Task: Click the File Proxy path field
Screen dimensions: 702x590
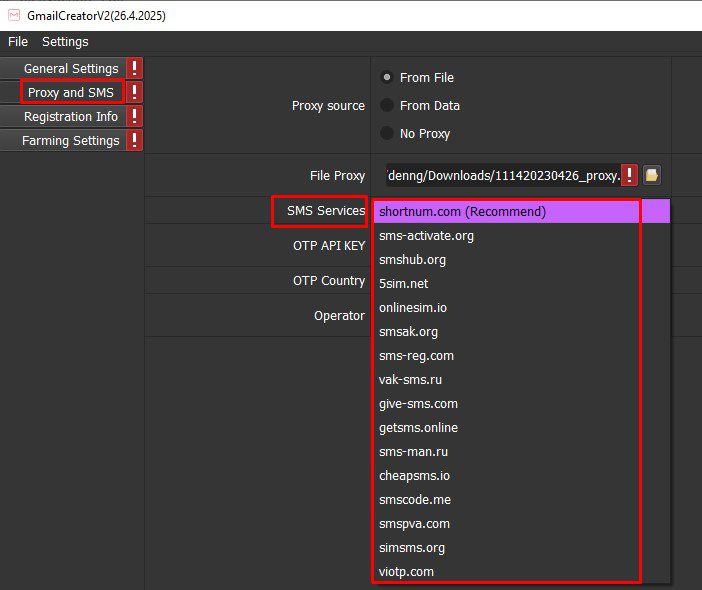Action: point(504,175)
